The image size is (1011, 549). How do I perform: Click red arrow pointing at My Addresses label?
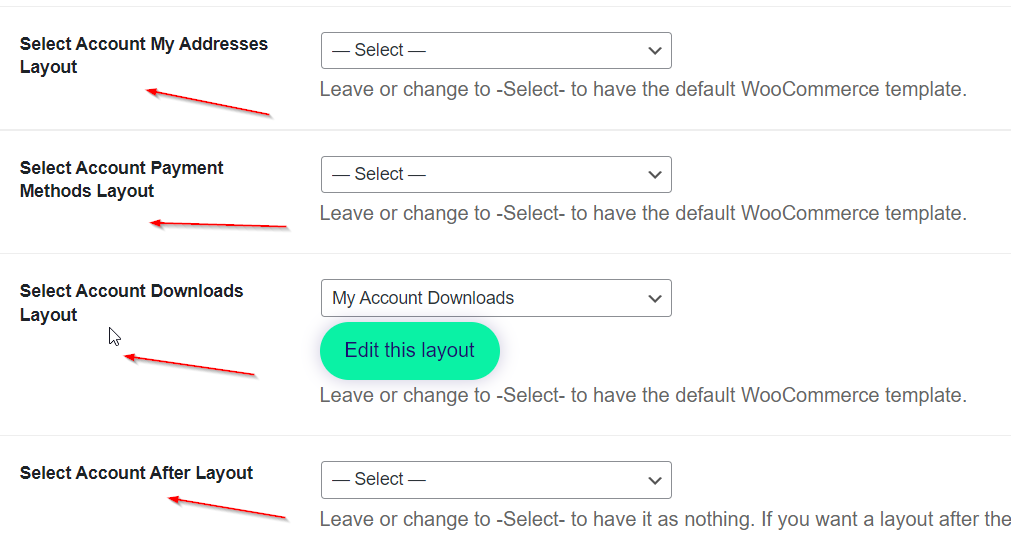pyautogui.click(x=208, y=103)
